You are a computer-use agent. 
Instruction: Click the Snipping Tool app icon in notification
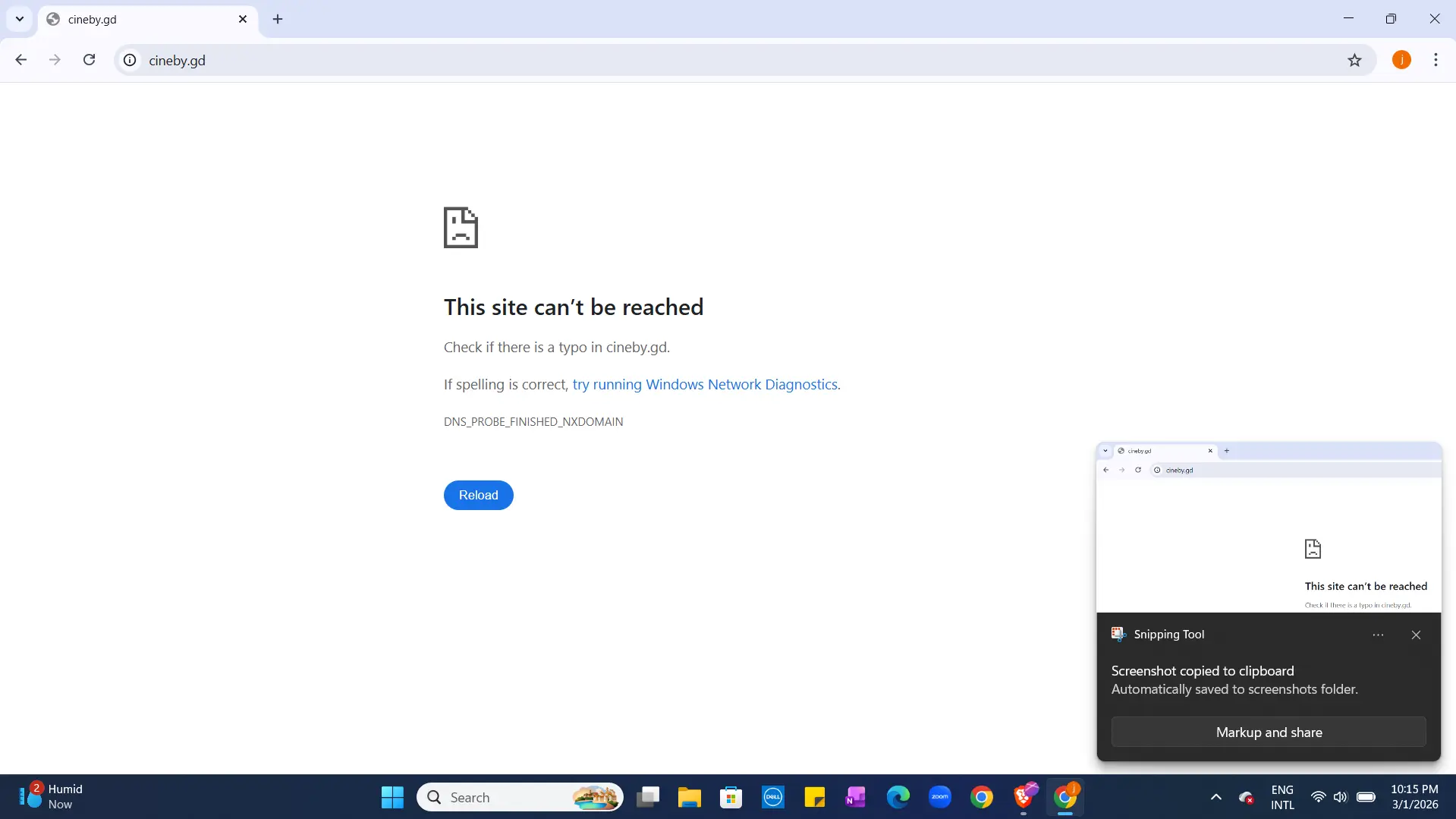point(1118,635)
